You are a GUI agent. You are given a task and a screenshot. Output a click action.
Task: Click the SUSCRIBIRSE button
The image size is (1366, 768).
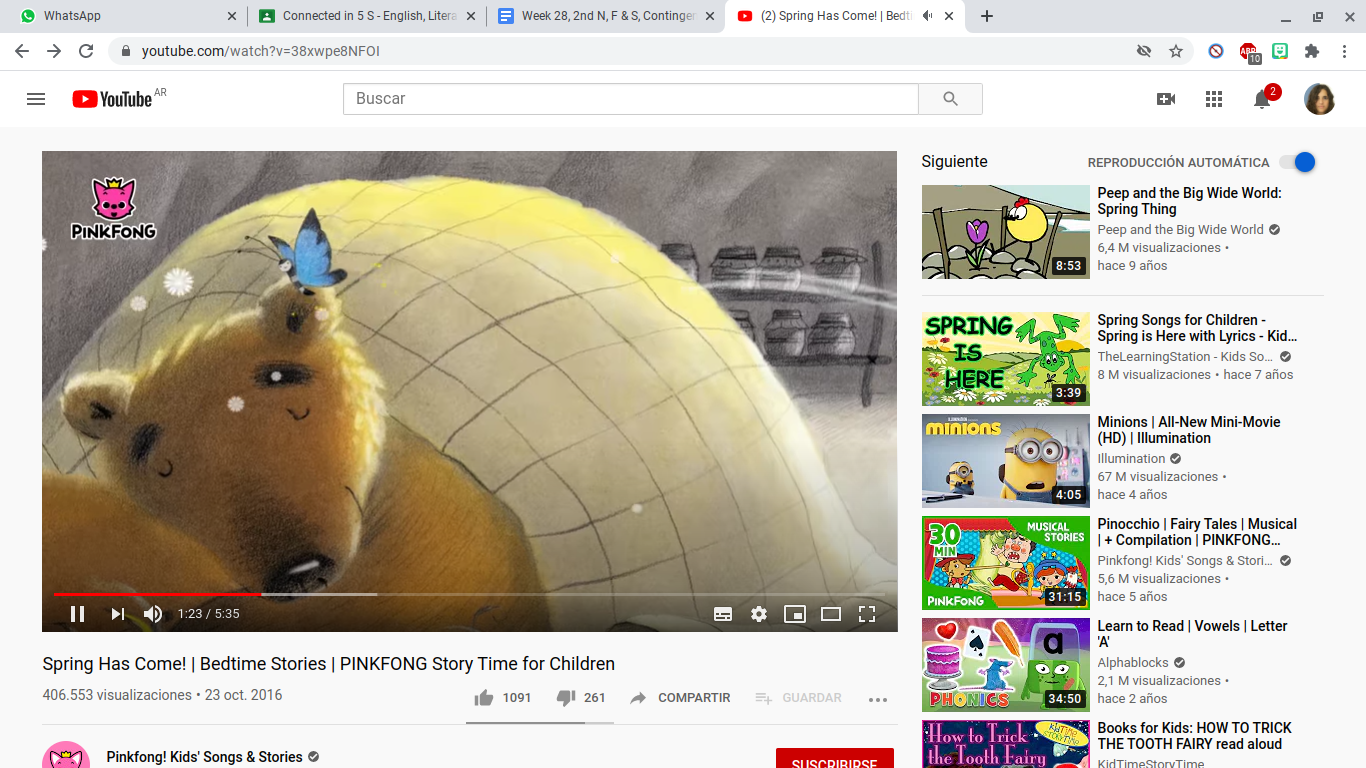[x=835, y=760]
